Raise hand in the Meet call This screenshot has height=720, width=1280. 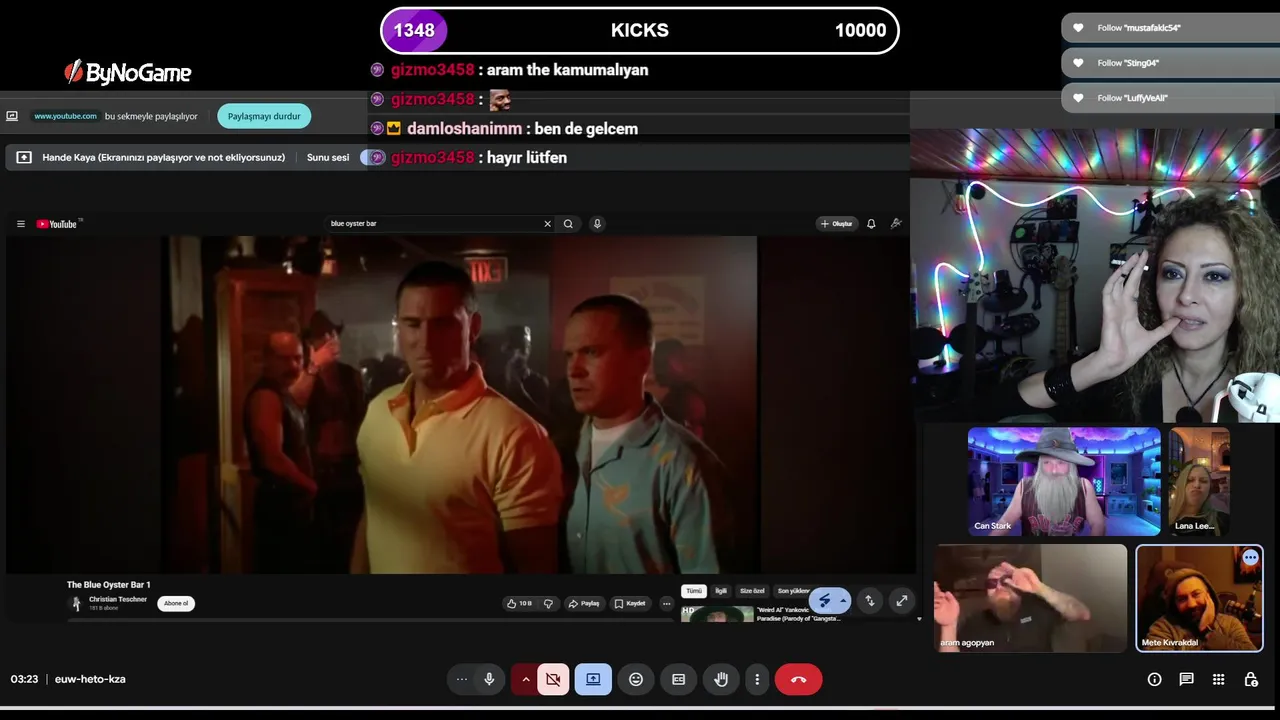click(x=721, y=679)
